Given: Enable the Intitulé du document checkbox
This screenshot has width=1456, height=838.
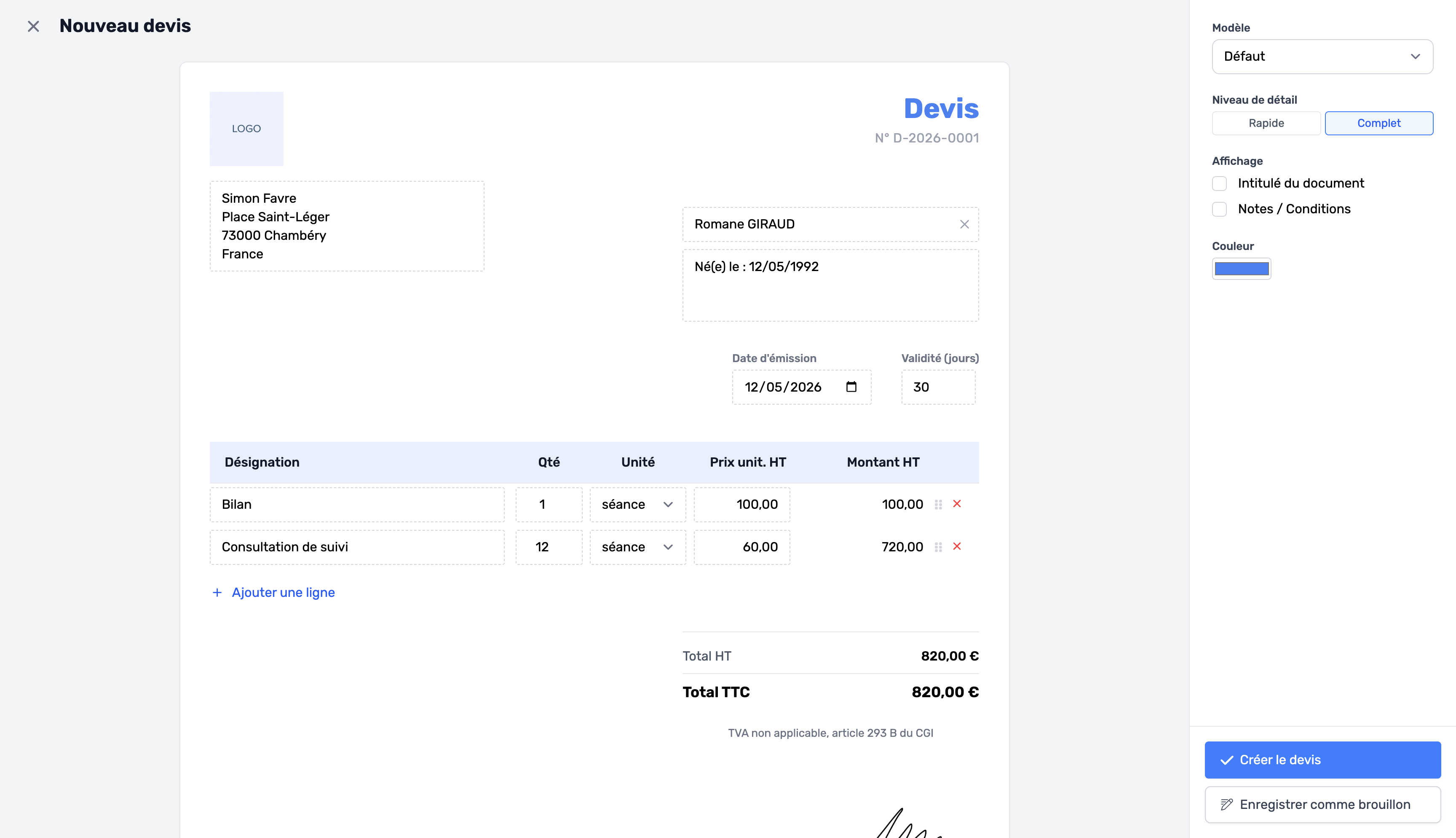Looking at the screenshot, I should coord(1219,184).
